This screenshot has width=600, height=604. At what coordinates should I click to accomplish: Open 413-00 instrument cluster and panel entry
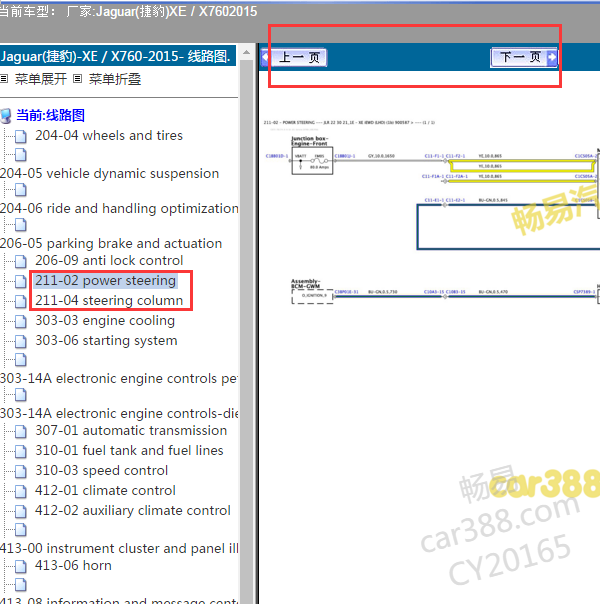(119, 549)
